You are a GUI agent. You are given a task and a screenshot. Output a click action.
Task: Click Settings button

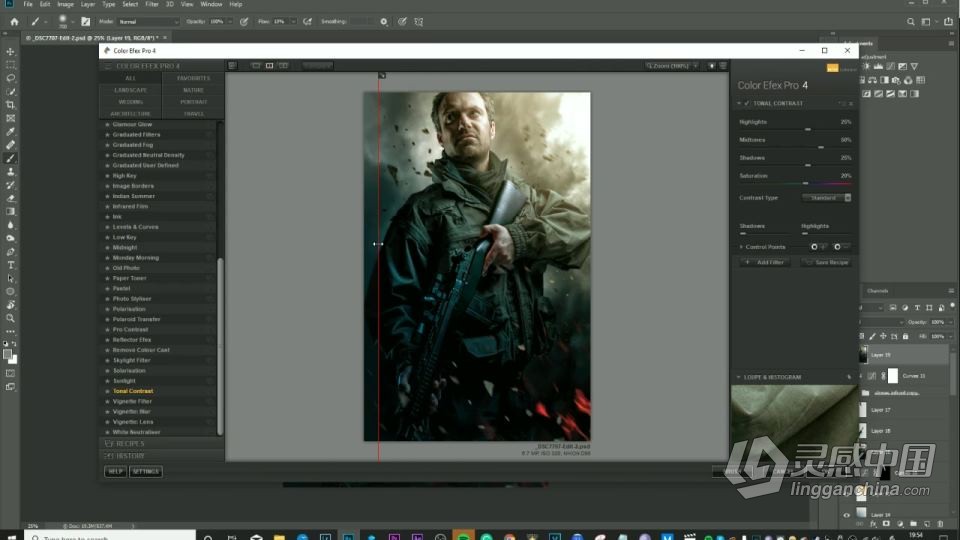coord(146,471)
